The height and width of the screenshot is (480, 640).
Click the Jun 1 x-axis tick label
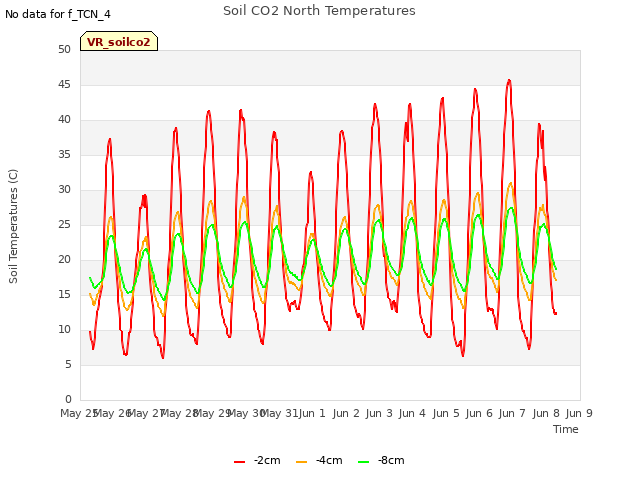pos(312,413)
